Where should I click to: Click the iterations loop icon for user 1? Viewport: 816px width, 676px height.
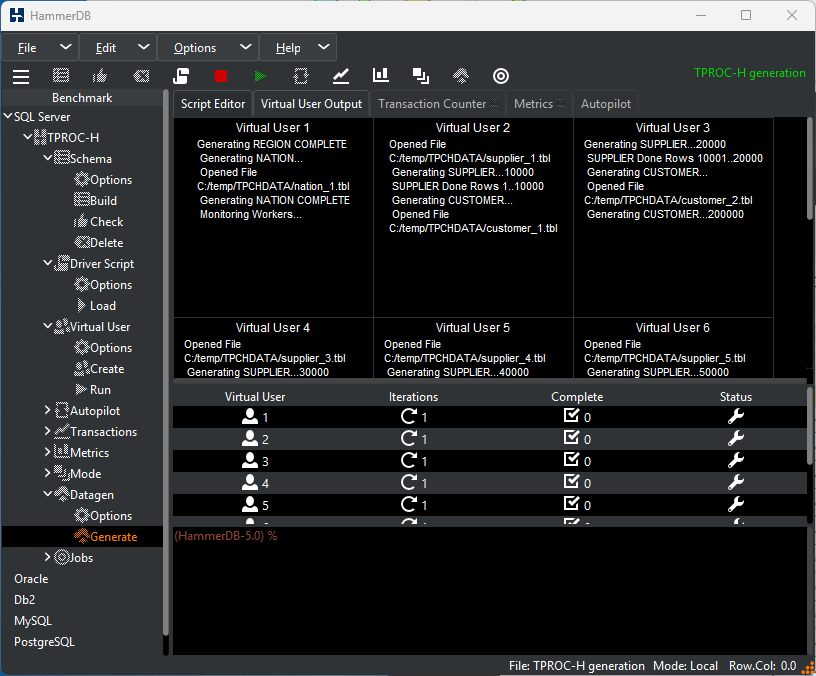(x=409, y=416)
